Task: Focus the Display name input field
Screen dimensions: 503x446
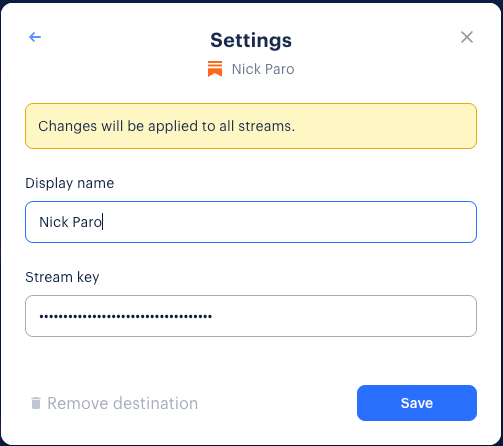Action: tap(251, 222)
